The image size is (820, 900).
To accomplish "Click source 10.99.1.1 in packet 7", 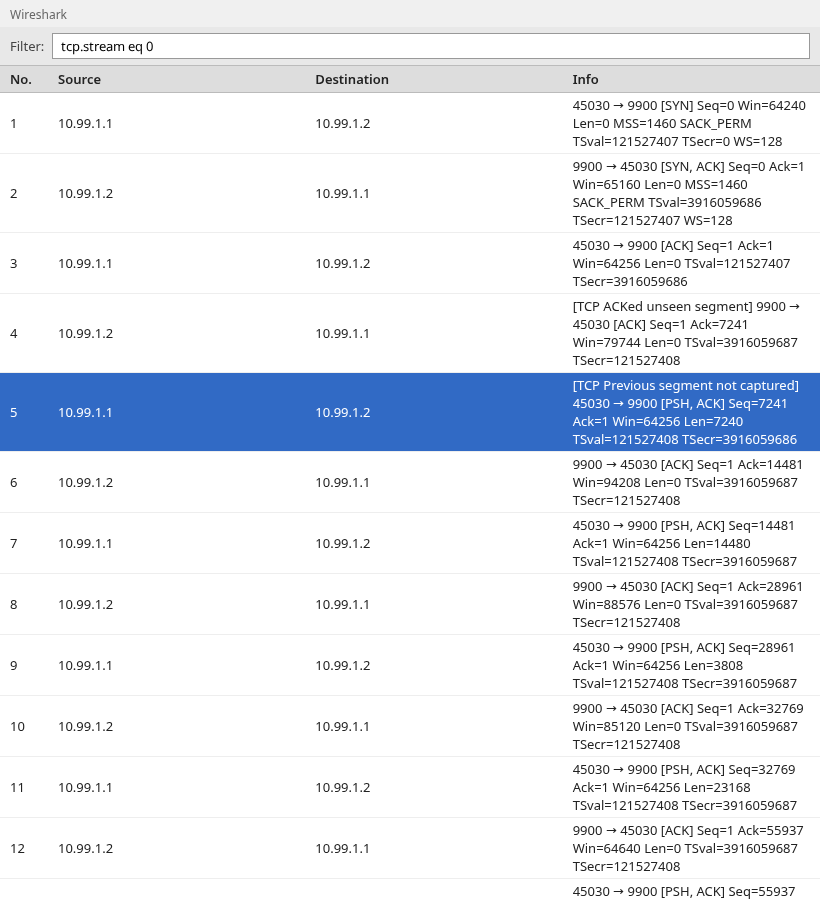I will [85, 543].
